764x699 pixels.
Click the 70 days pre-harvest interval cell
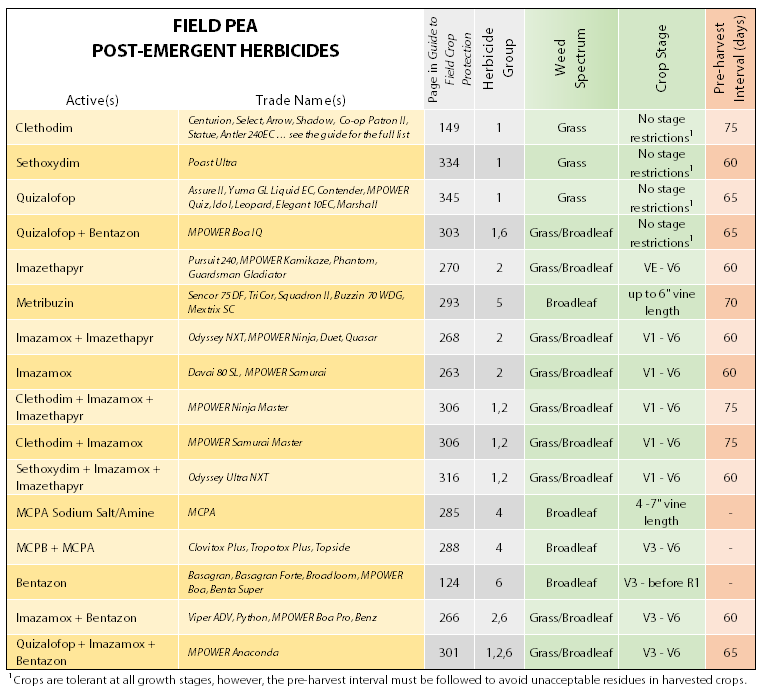(729, 303)
